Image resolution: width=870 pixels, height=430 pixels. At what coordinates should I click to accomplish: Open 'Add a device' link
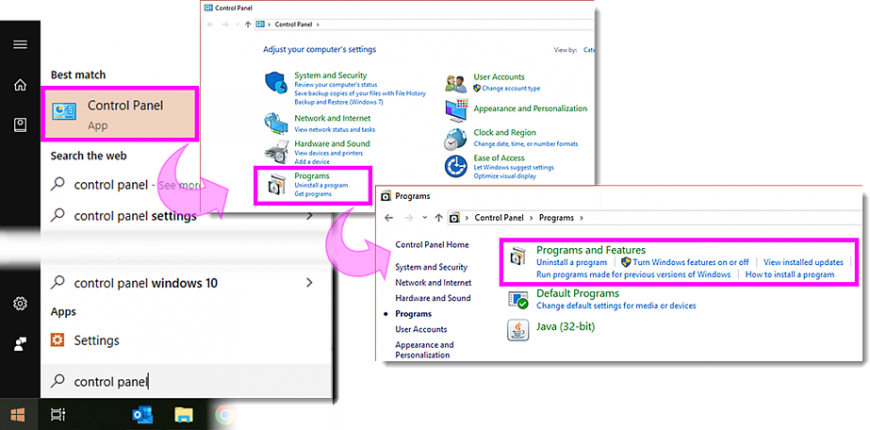[x=312, y=161]
